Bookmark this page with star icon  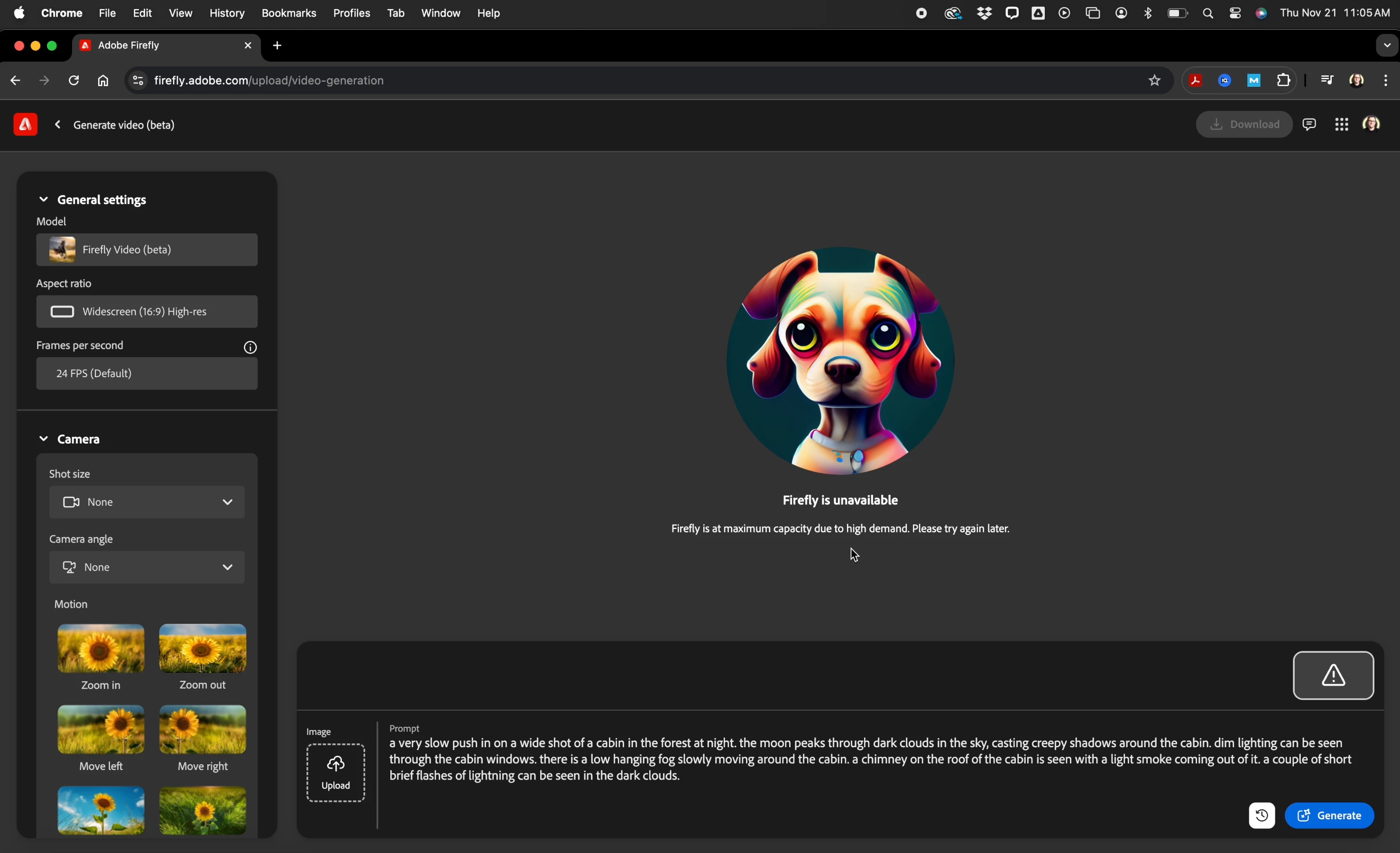(x=1154, y=81)
